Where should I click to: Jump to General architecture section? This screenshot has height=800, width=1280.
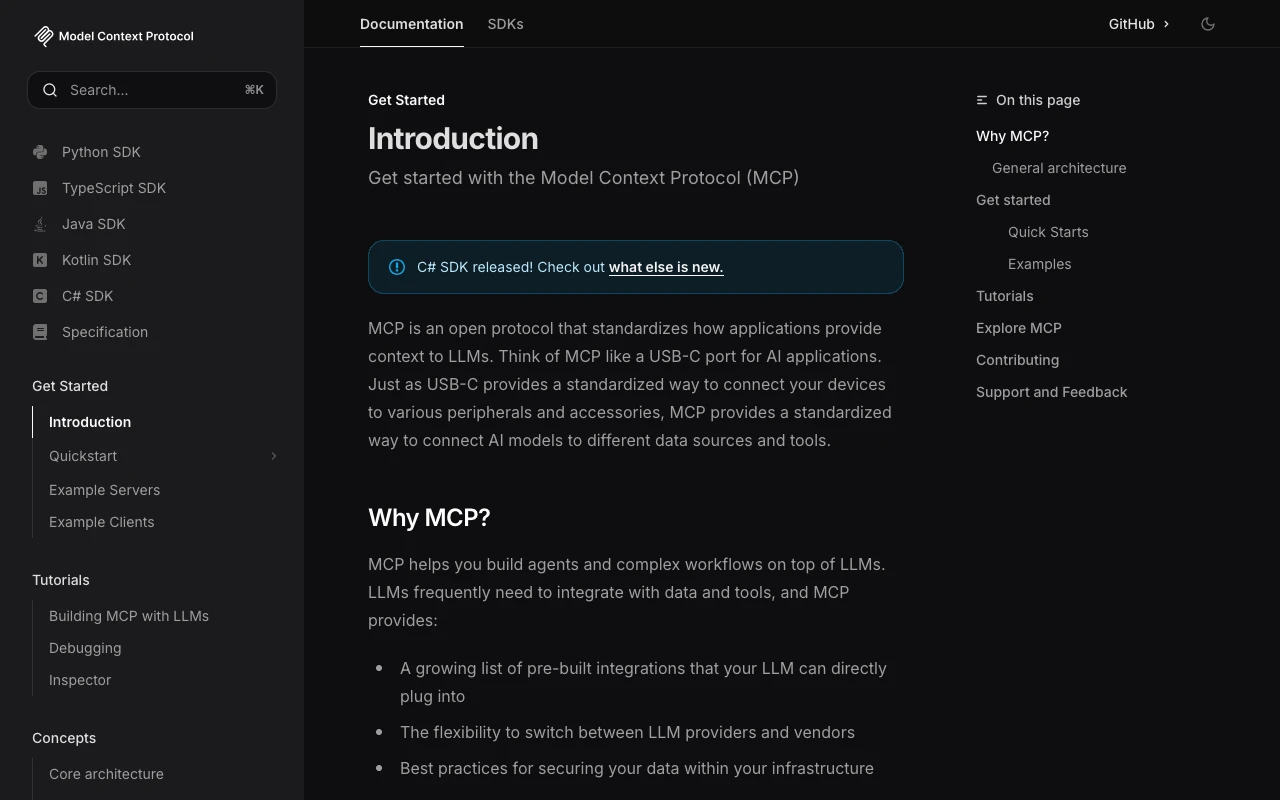(1059, 168)
